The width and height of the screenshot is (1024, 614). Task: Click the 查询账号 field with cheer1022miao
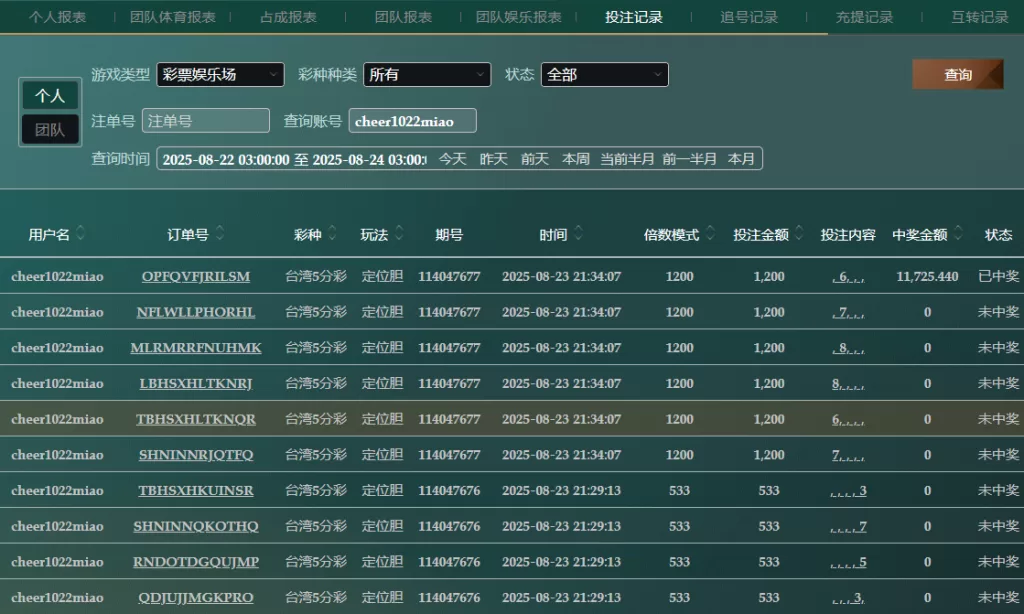(413, 121)
